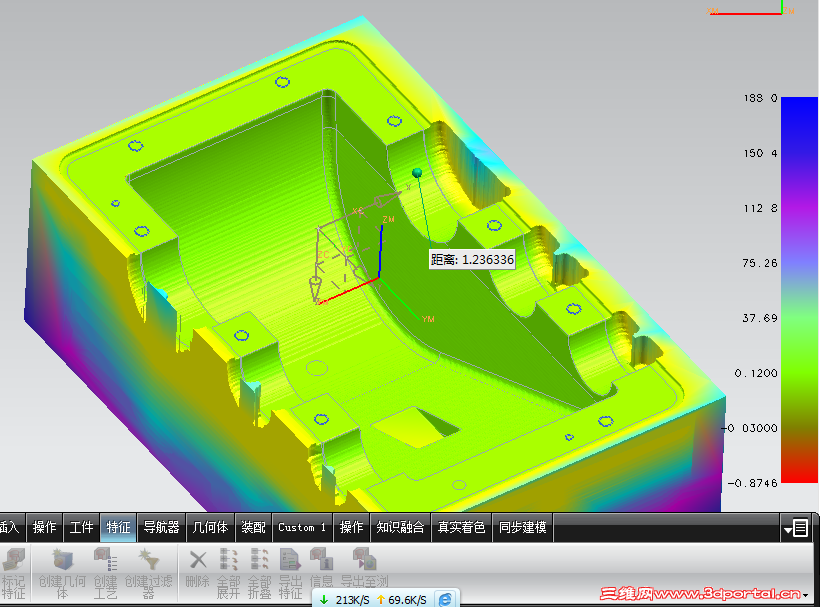Click the 213K/S download speed reading
The width and height of the screenshot is (820, 607).
(352, 600)
